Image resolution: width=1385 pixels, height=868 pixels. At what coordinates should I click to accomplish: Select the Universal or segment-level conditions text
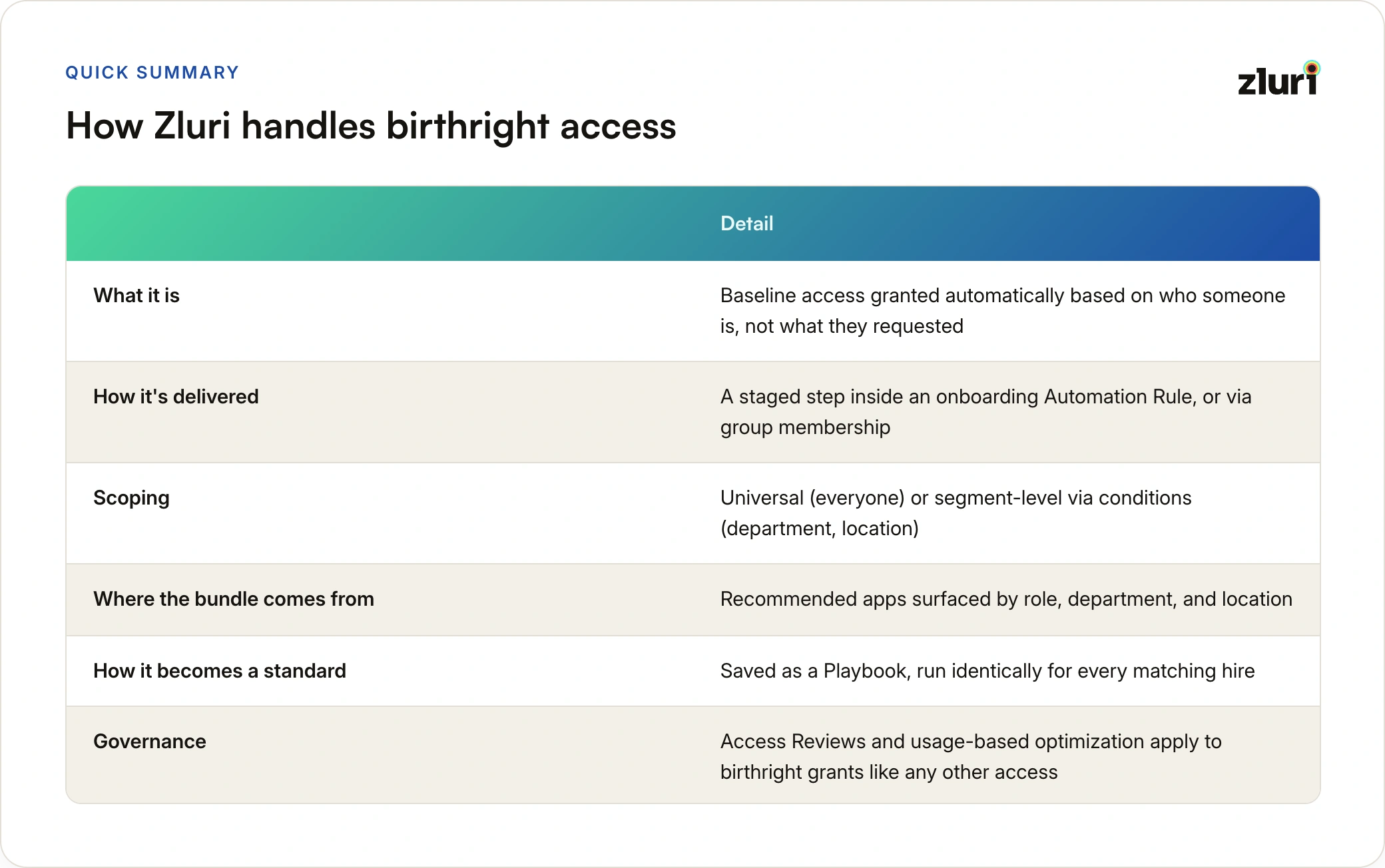pyautogui.click(x=956, y=513)
